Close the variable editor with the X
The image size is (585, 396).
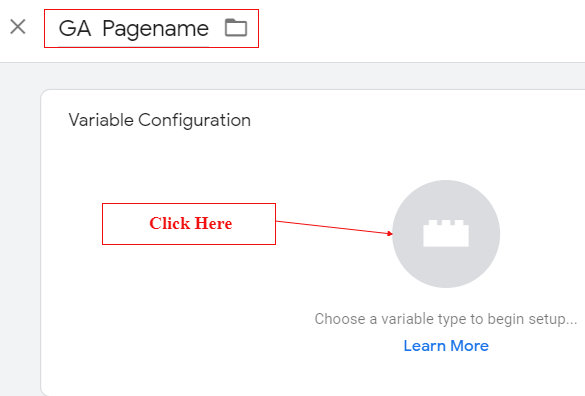(x=18, y=27)
